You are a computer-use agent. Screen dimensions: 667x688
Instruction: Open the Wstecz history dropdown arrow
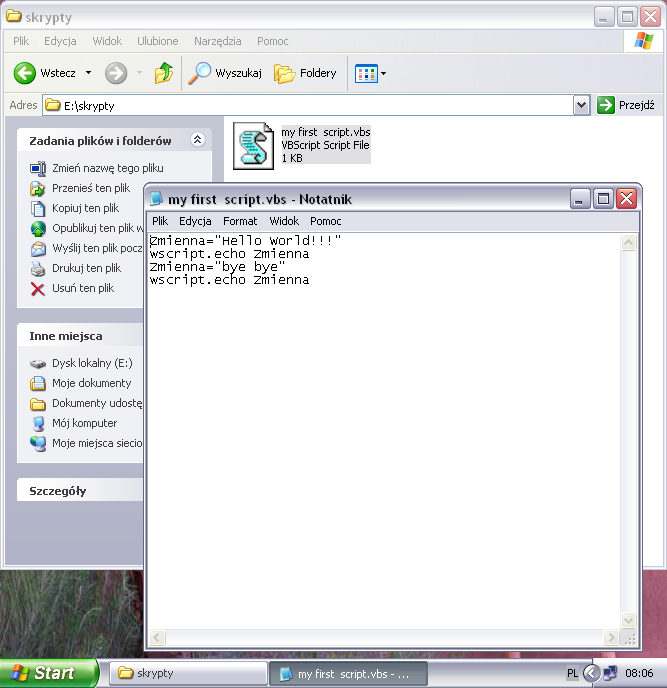point(88,73)
